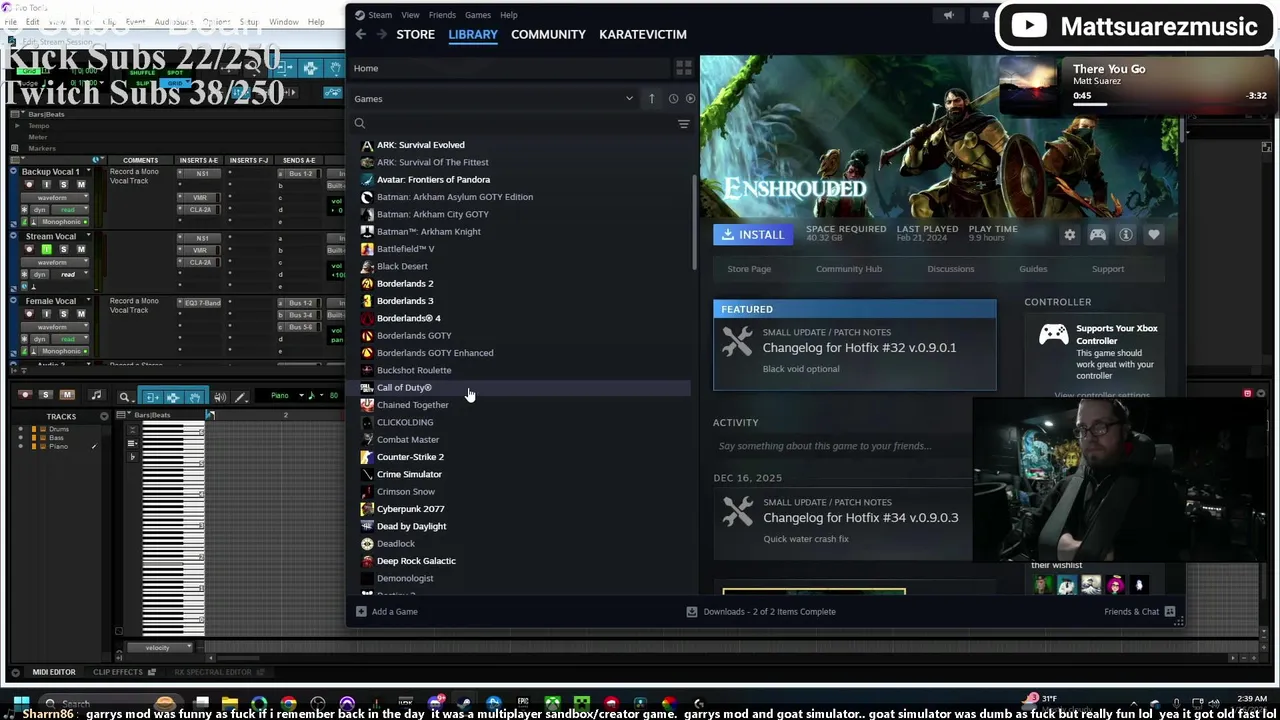Switch to CLIP EFFECTS tab in Pro Tools

pyautogui.click(x=118, y=672)
